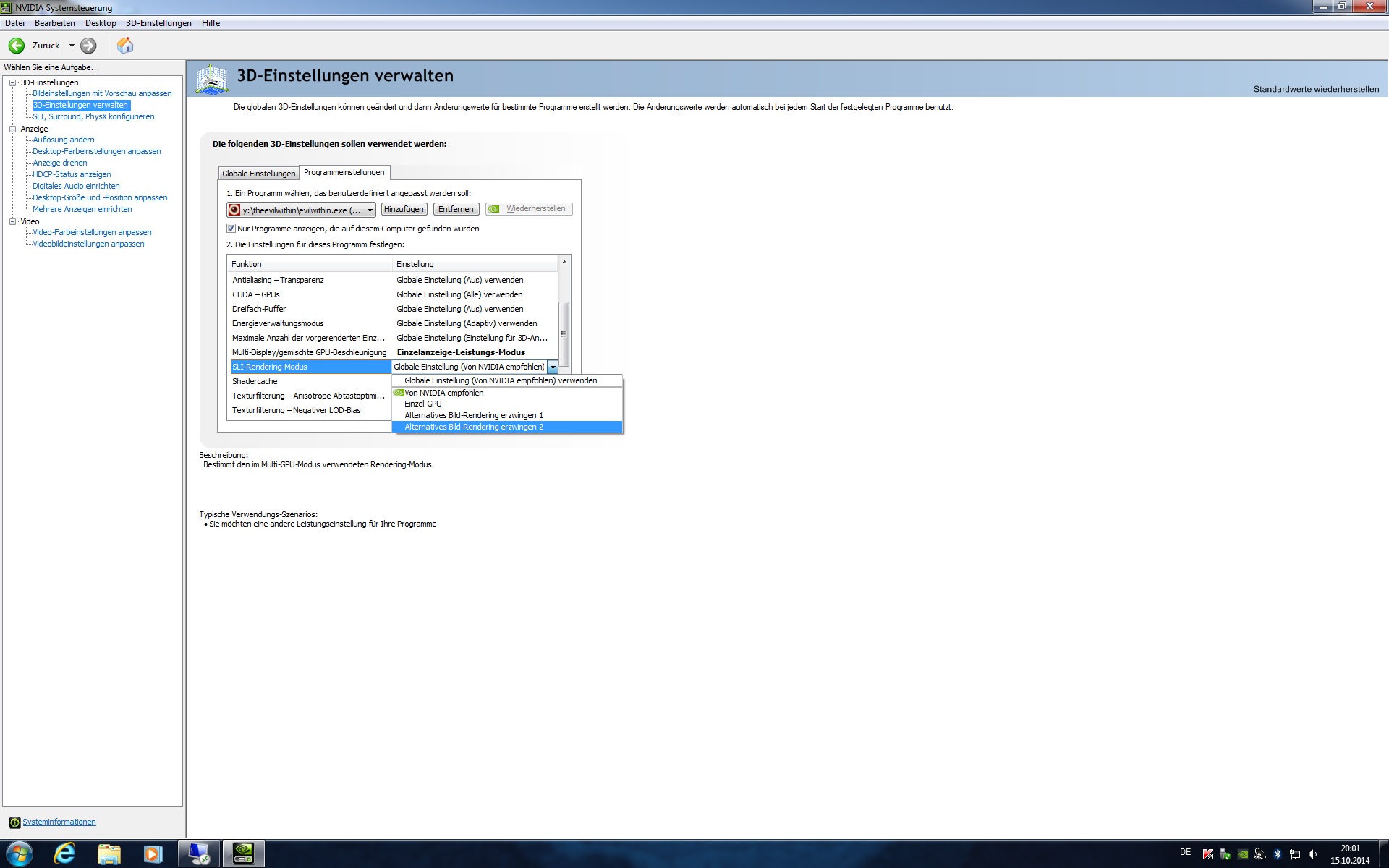Open the evilwithin.exe program dropdown
The height and width of the screenshot is (868, 1389).
point(370,210)
